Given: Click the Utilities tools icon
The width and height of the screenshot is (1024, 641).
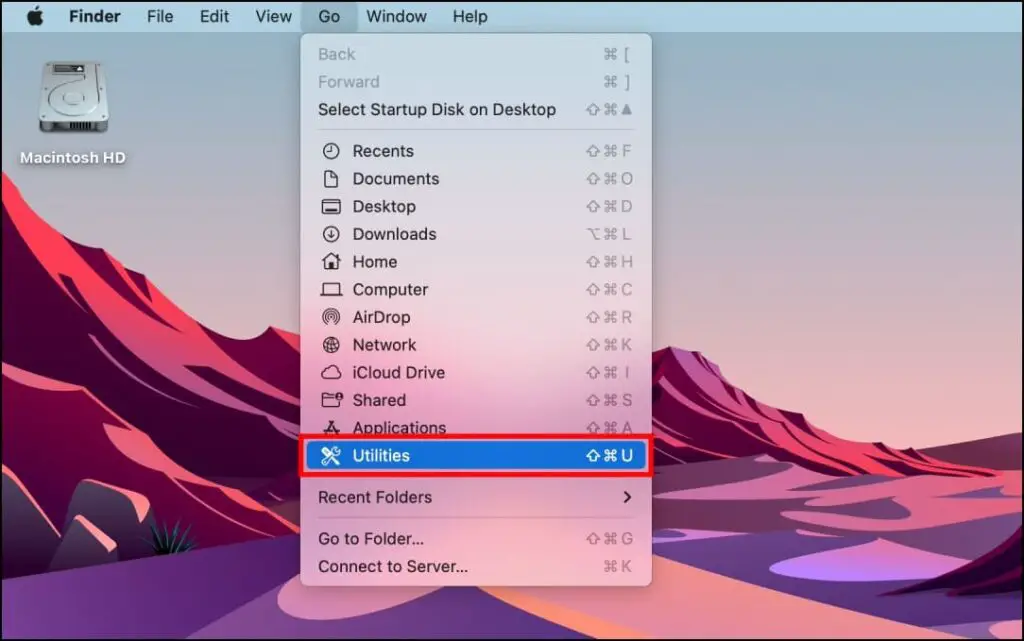Looking at the screenshot, I should tap(331, 456).
